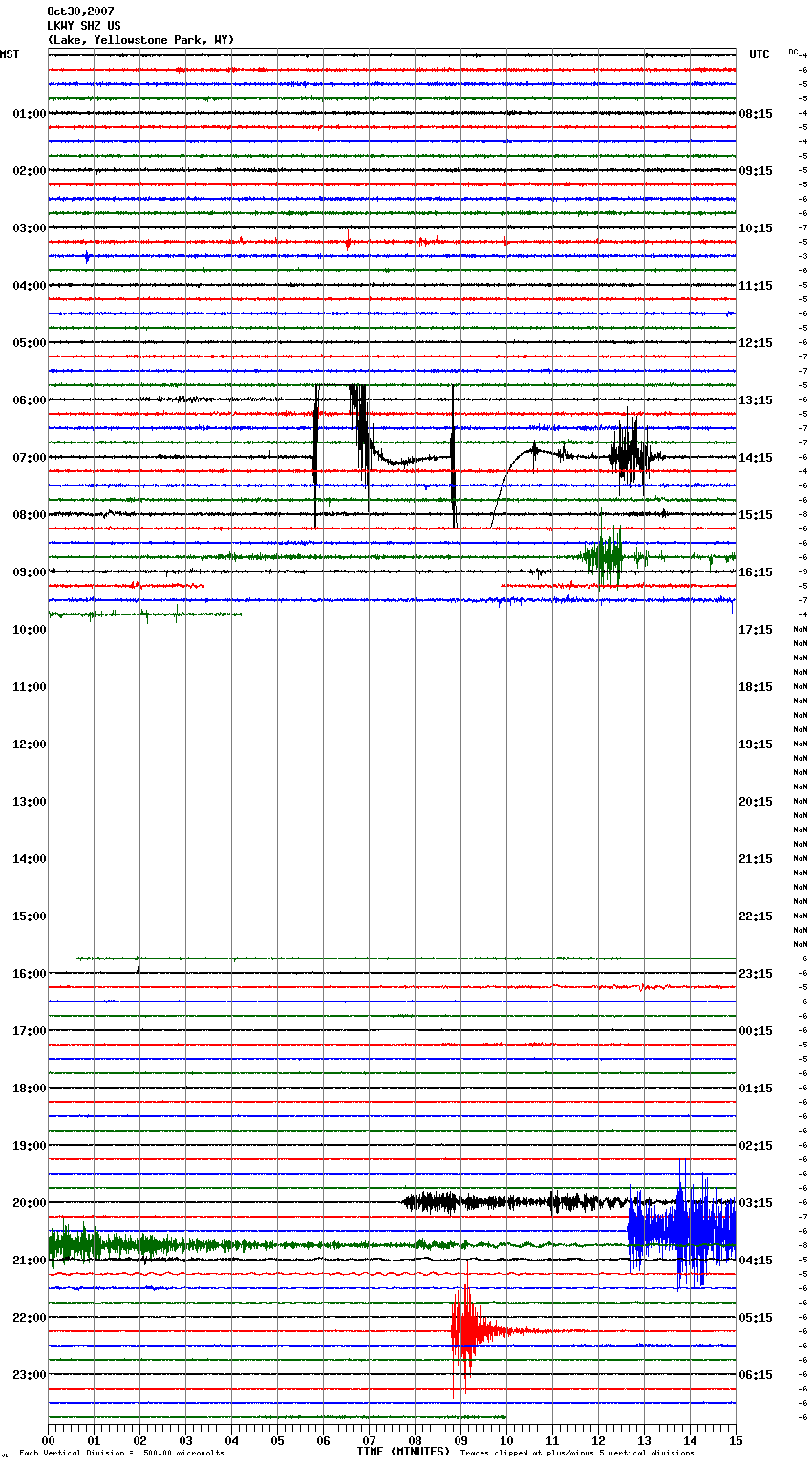The image size is (812, 1466).
Task: Click the 00 minute tick label
Action: pyautogui.click(x=48, y=1441)
